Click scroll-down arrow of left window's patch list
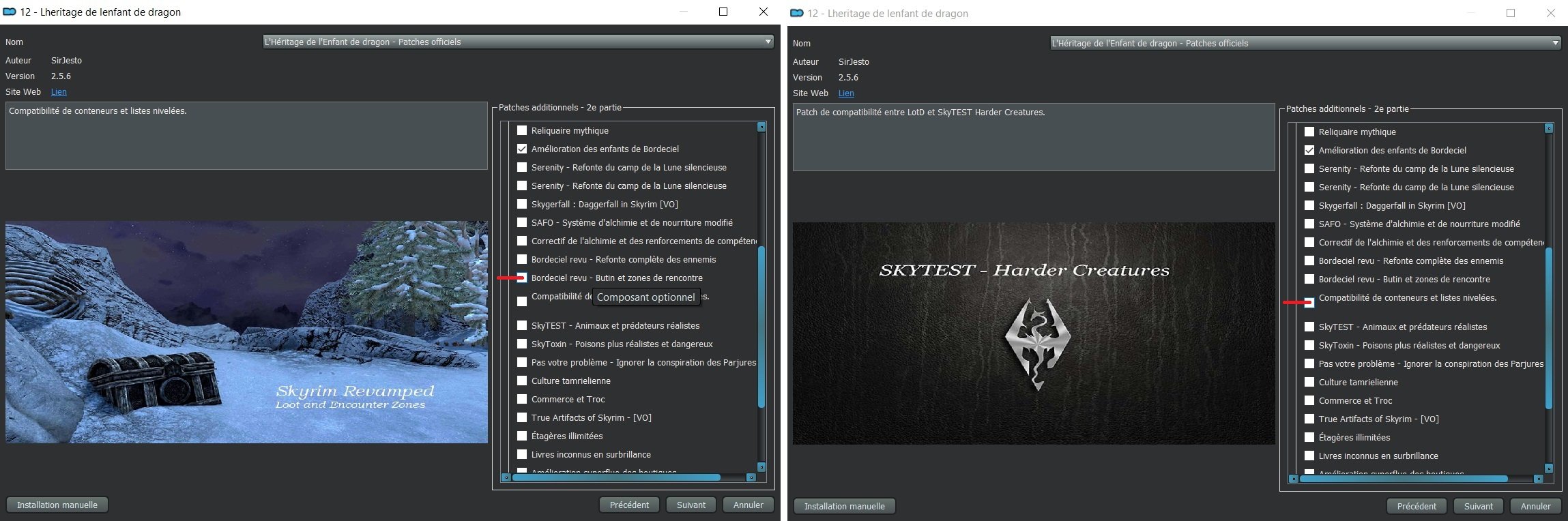The height and width of the screenshot is (521, 1568). (x=761, y=468)
